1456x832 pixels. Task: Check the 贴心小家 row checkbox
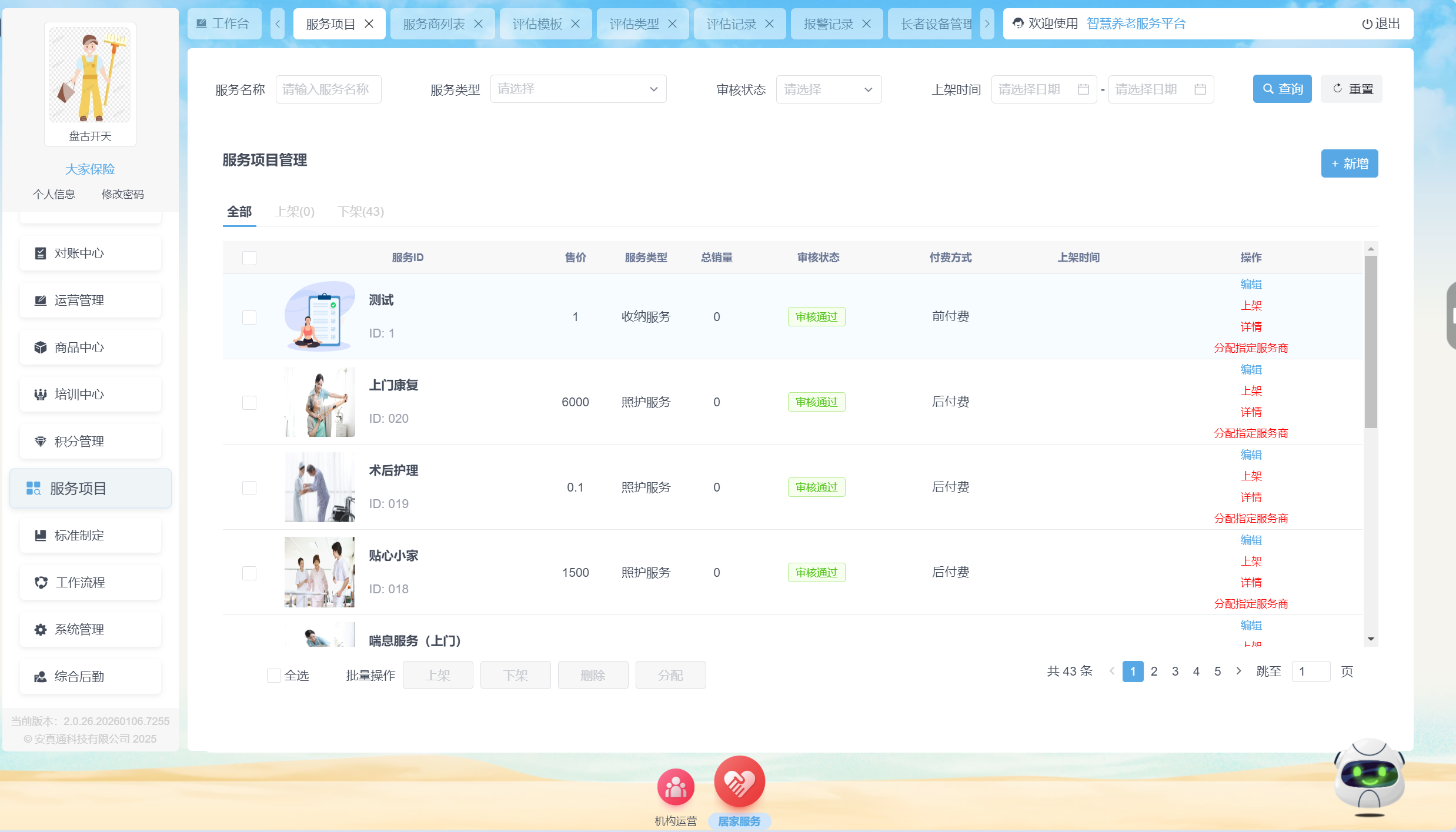tap(249, 573)
